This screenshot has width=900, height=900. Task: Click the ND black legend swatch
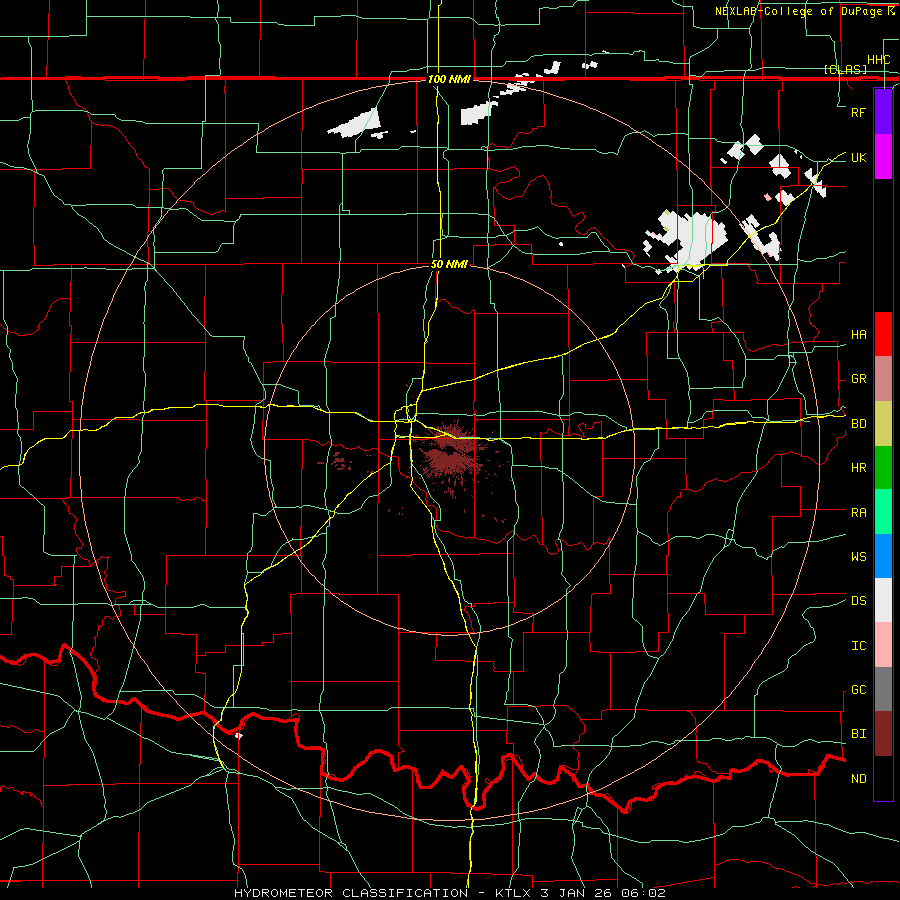pyautogui.click(x=883, y=778)
